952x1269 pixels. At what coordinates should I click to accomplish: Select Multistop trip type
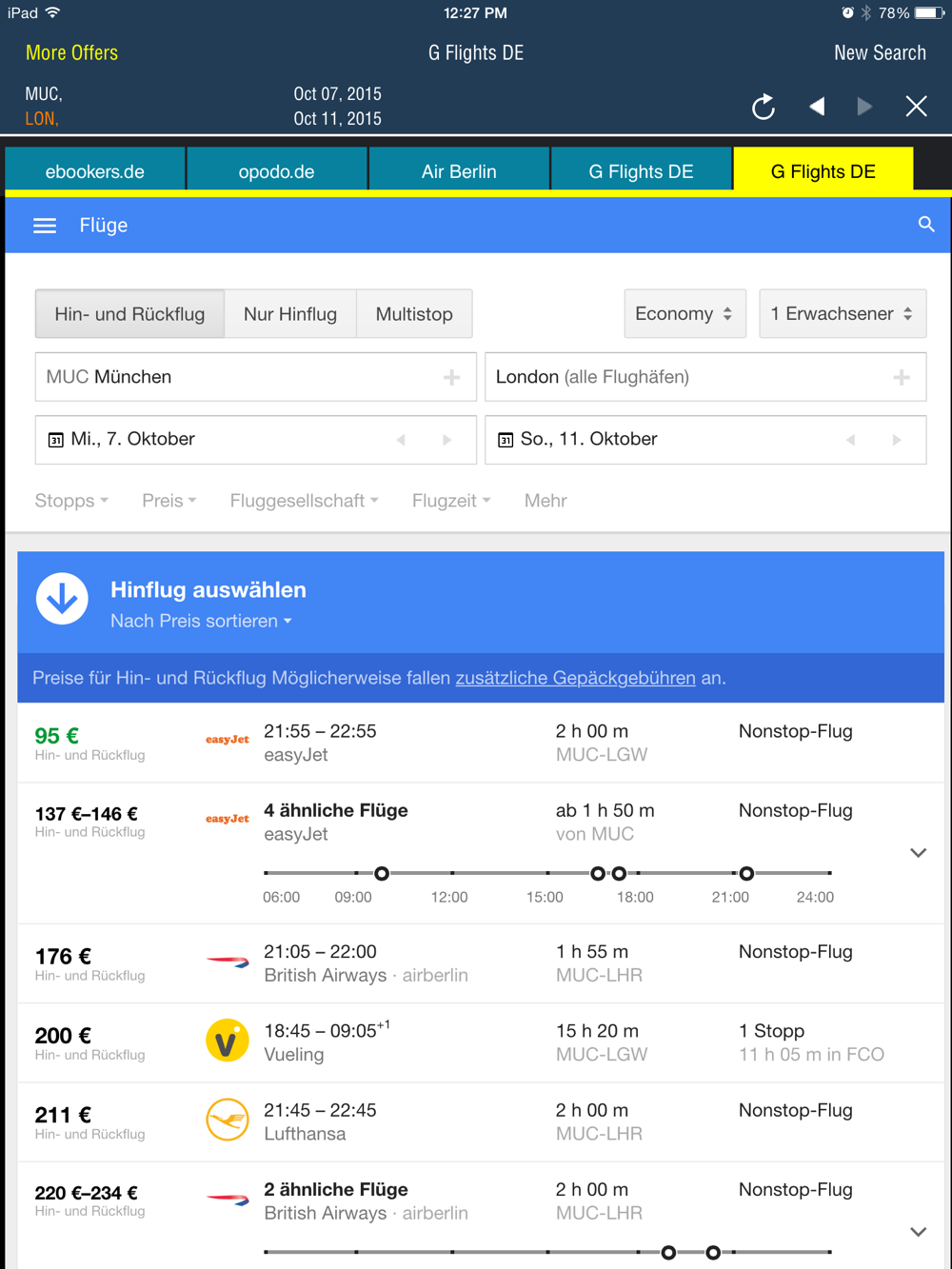coord(414,314)
